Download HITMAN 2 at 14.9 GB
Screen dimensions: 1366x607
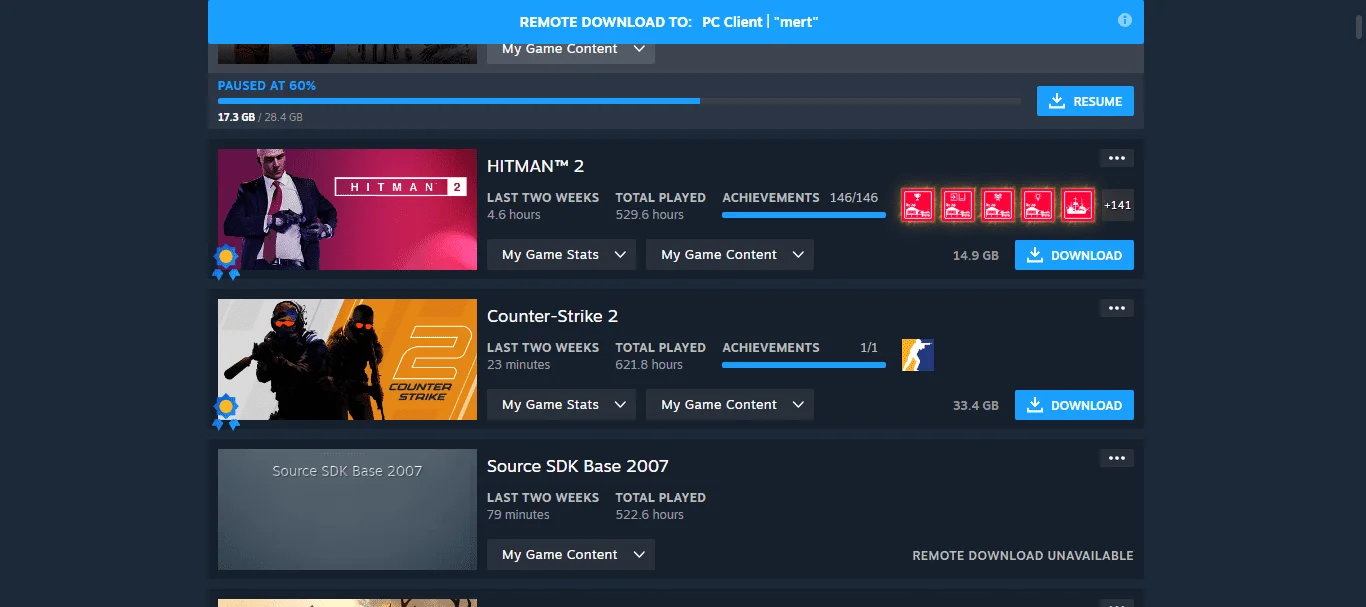coord(1074,255)
